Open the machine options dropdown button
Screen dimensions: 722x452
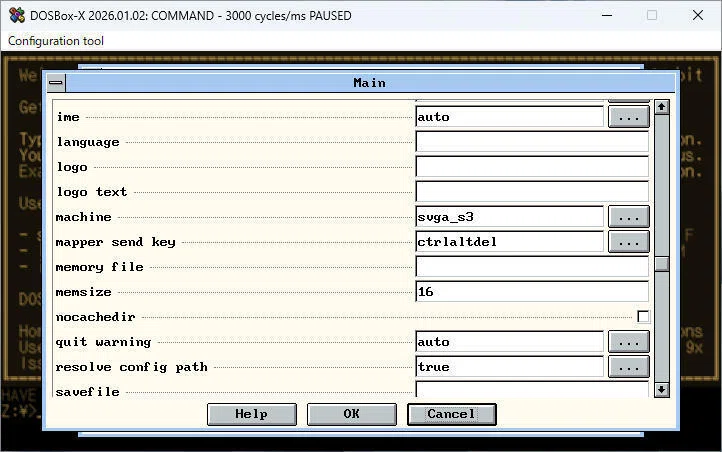(x=629, y=217)
